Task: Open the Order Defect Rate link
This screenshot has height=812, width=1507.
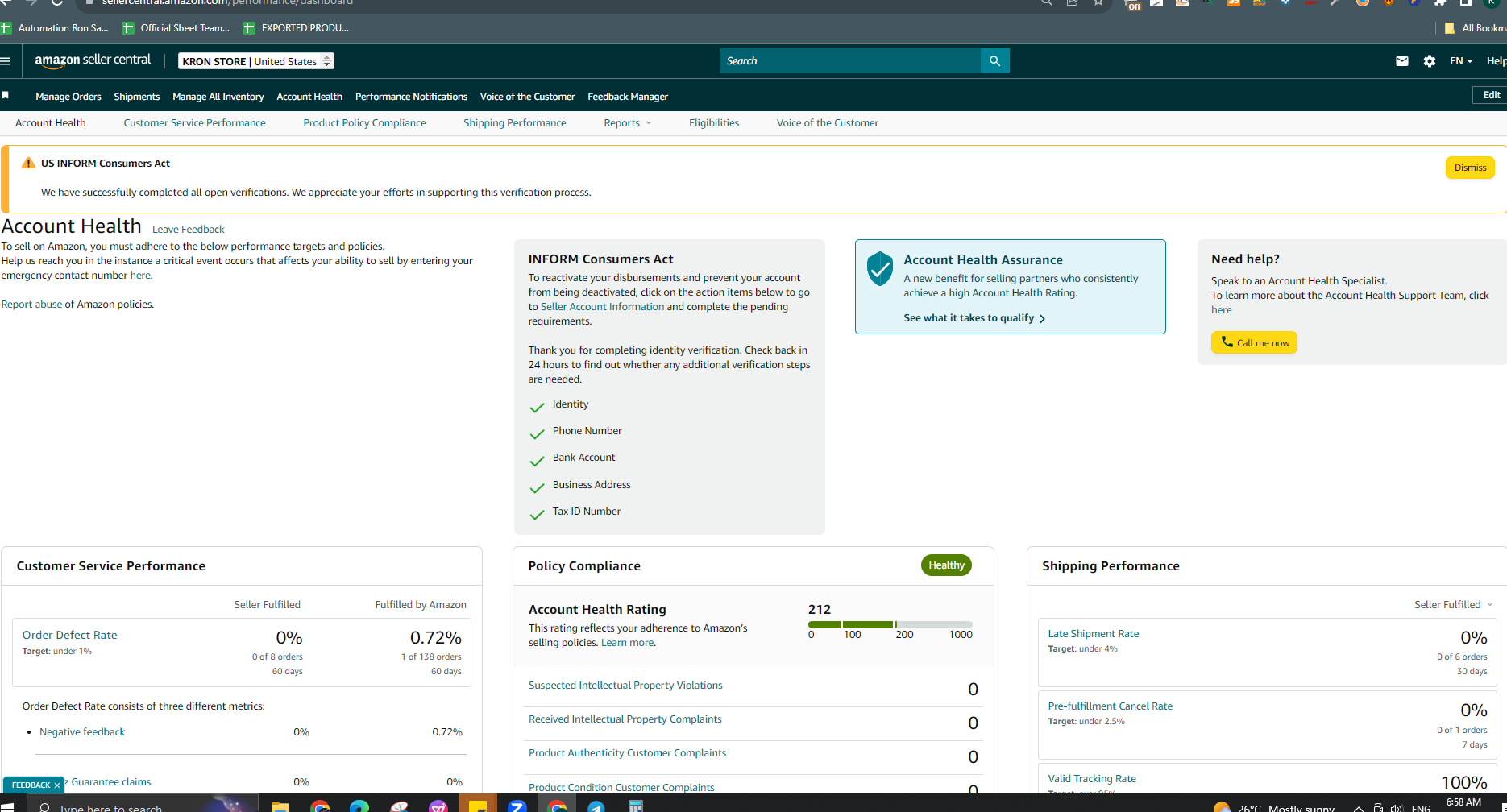Action: pos(70,635)
